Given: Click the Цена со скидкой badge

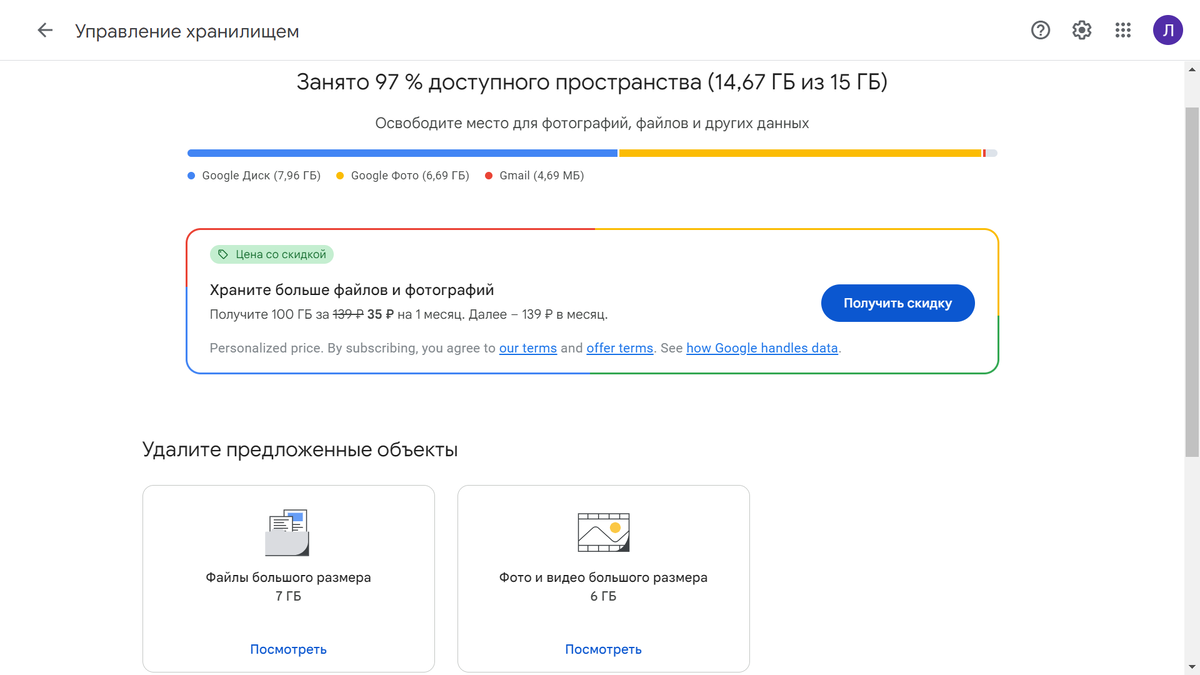Looking at the screenshot, I should (x=272, y=255).
